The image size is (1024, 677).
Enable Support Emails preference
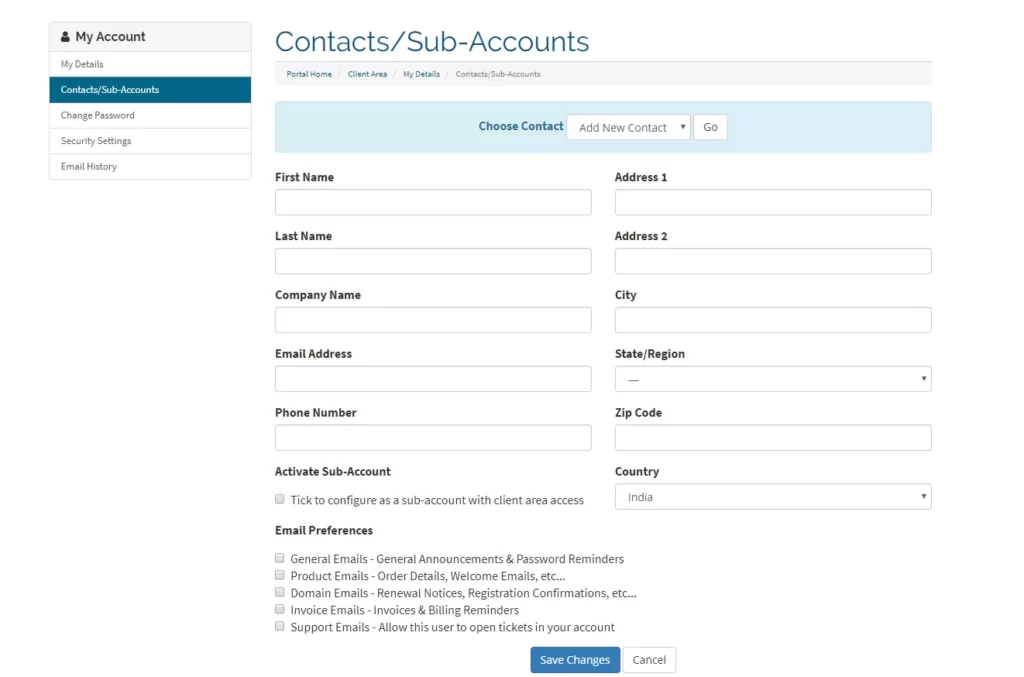point(280,626)
